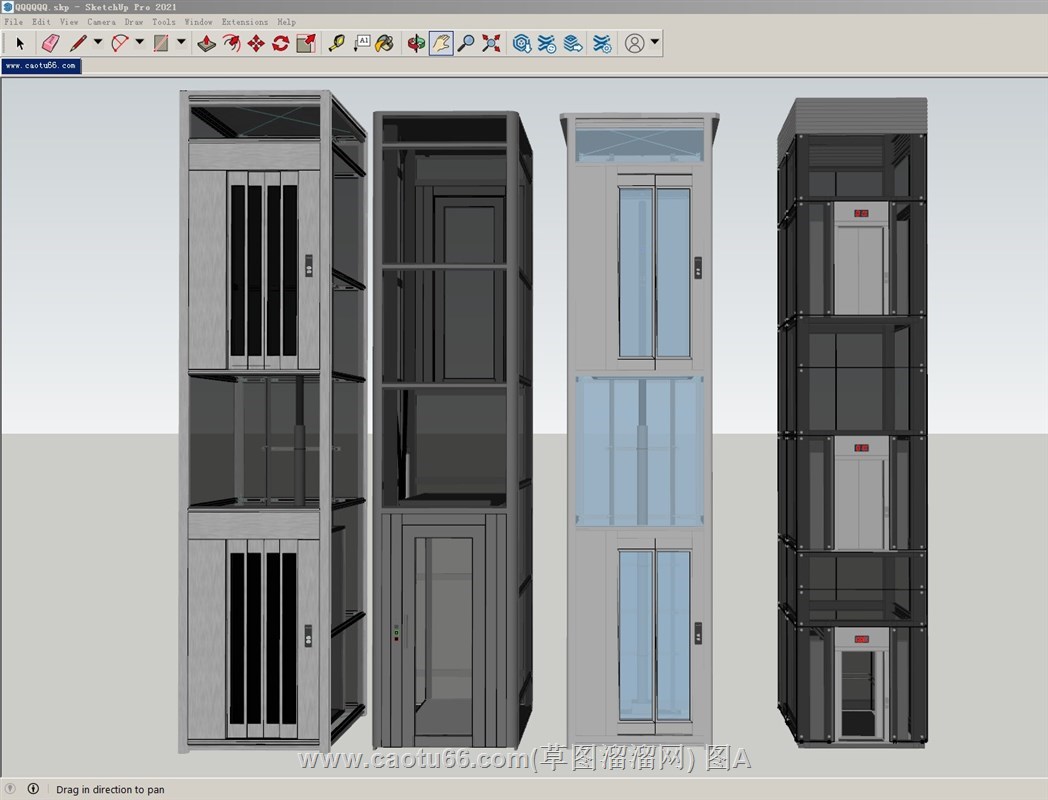Image resolution: width=1048 pixels, height=800 pixels.
Task: Open the File menu
Action: [x=13, y=21]
